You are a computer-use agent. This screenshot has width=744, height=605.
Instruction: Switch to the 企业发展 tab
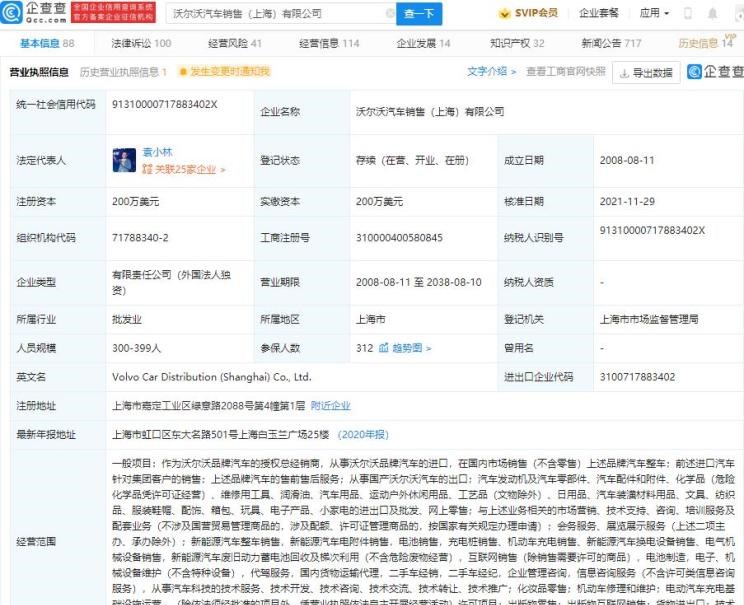pos(423,43)
